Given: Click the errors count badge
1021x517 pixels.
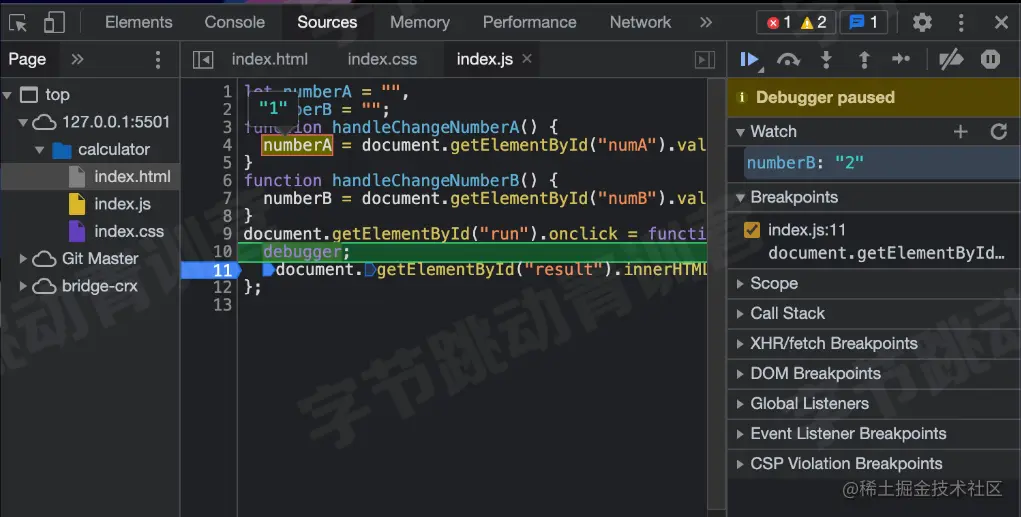Looking at the screenshot, I should 779,23.
